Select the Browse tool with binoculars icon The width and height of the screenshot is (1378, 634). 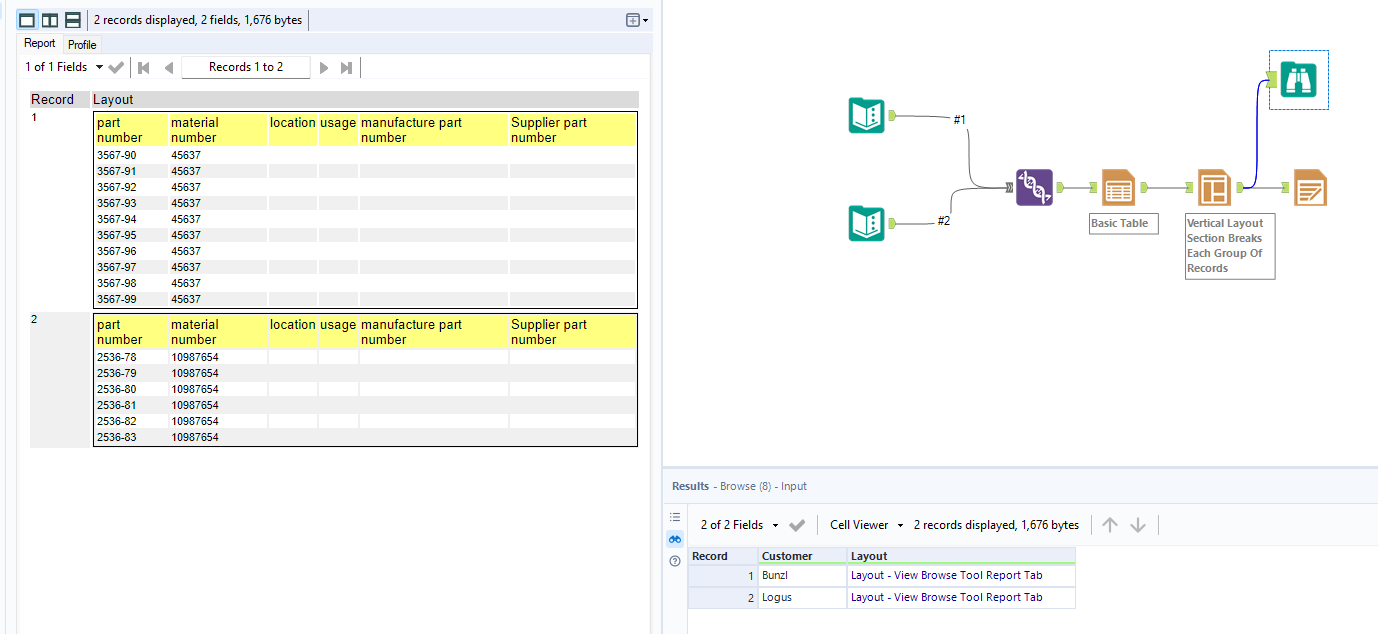1298,80
